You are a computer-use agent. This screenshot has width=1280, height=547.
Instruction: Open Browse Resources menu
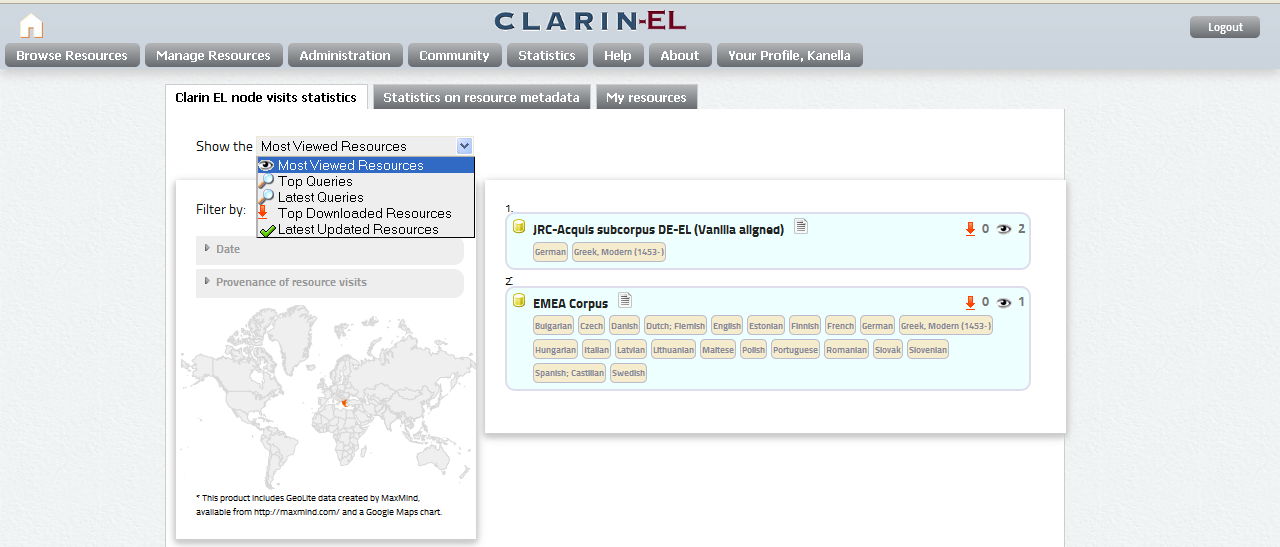[72, 55]
